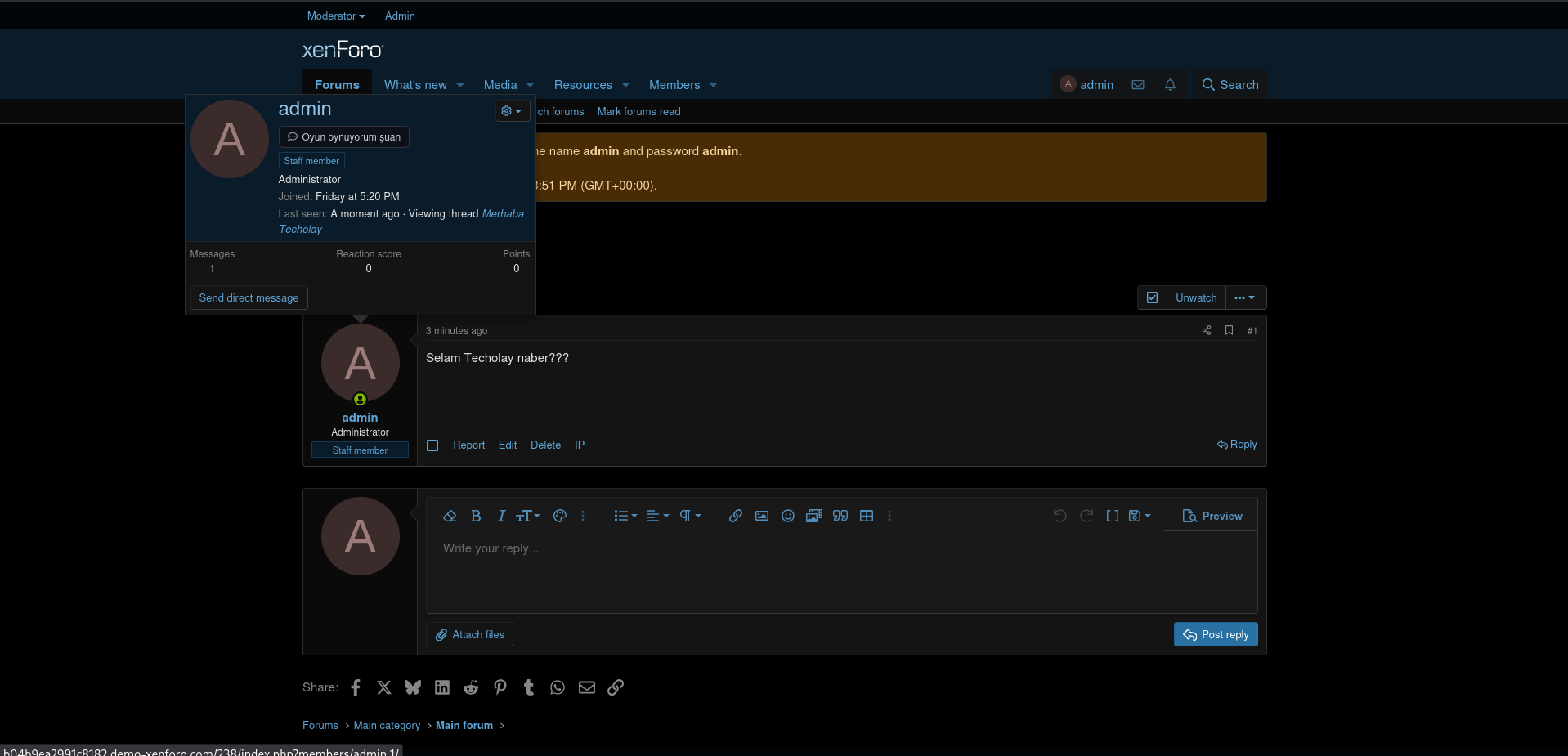The height and width of the screenshot is (756, 1568).
Task: Open more text options after palette
Action: pyautogui.click(x=583, y=516)
